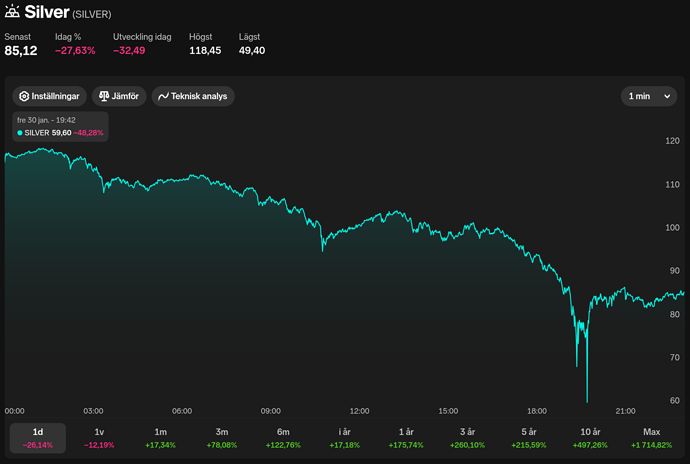Viewport: 690px width, 464px height.
Task: Open the Teknisk analys button
Action: [x=193, y=96]
